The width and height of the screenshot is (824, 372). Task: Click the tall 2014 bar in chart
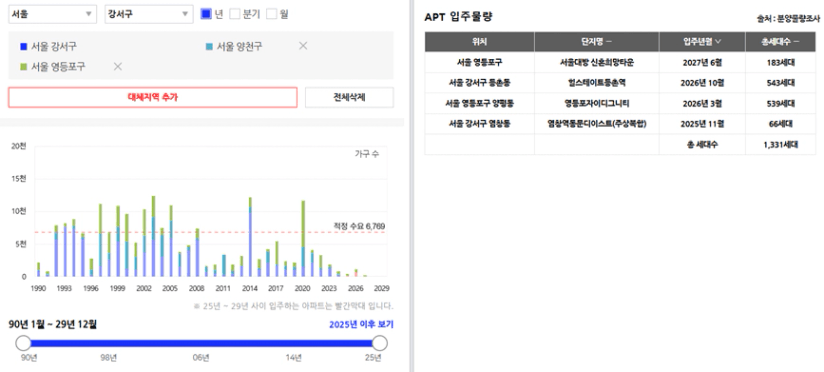point(250,237)
